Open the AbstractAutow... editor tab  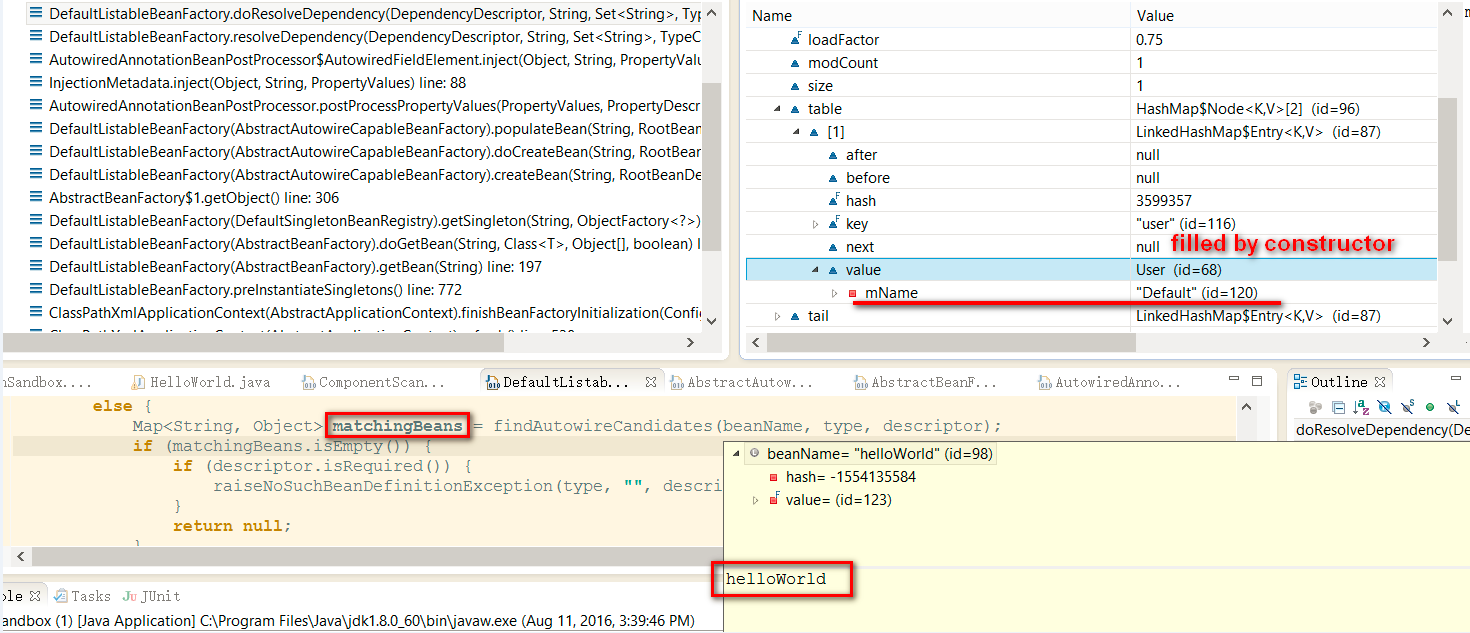pos(742,382)
